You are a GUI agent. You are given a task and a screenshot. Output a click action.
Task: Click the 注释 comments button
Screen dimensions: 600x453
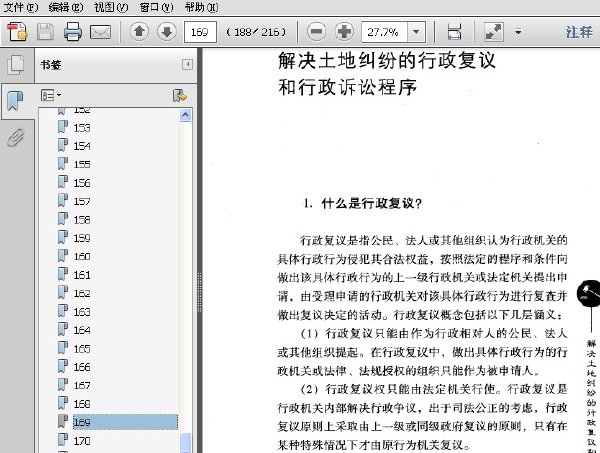579,32
